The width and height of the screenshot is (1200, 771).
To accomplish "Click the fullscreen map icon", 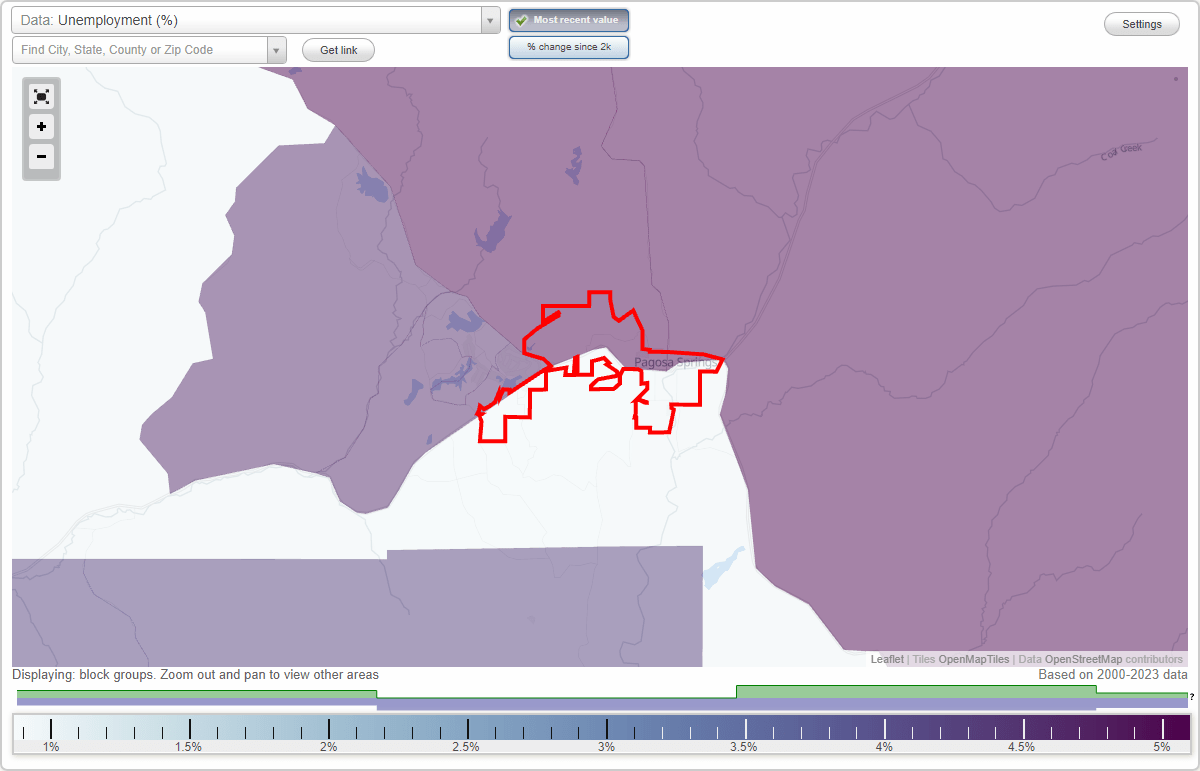I will coord(41,96).
